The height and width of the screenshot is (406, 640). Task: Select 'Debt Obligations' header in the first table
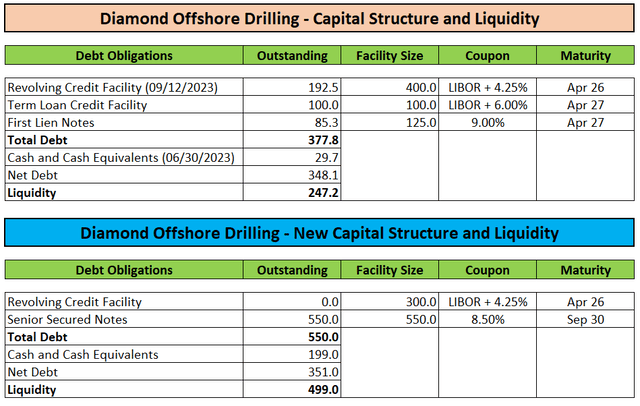coord(124,55)
